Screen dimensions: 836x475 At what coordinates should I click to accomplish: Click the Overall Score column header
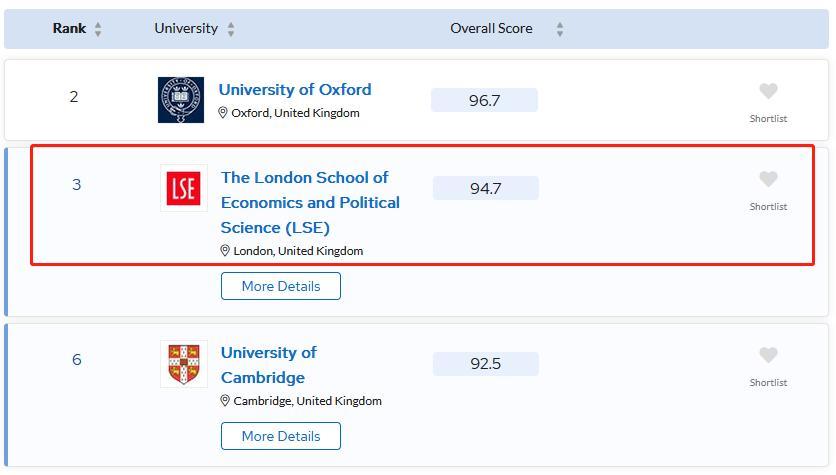tap(491, 29)
